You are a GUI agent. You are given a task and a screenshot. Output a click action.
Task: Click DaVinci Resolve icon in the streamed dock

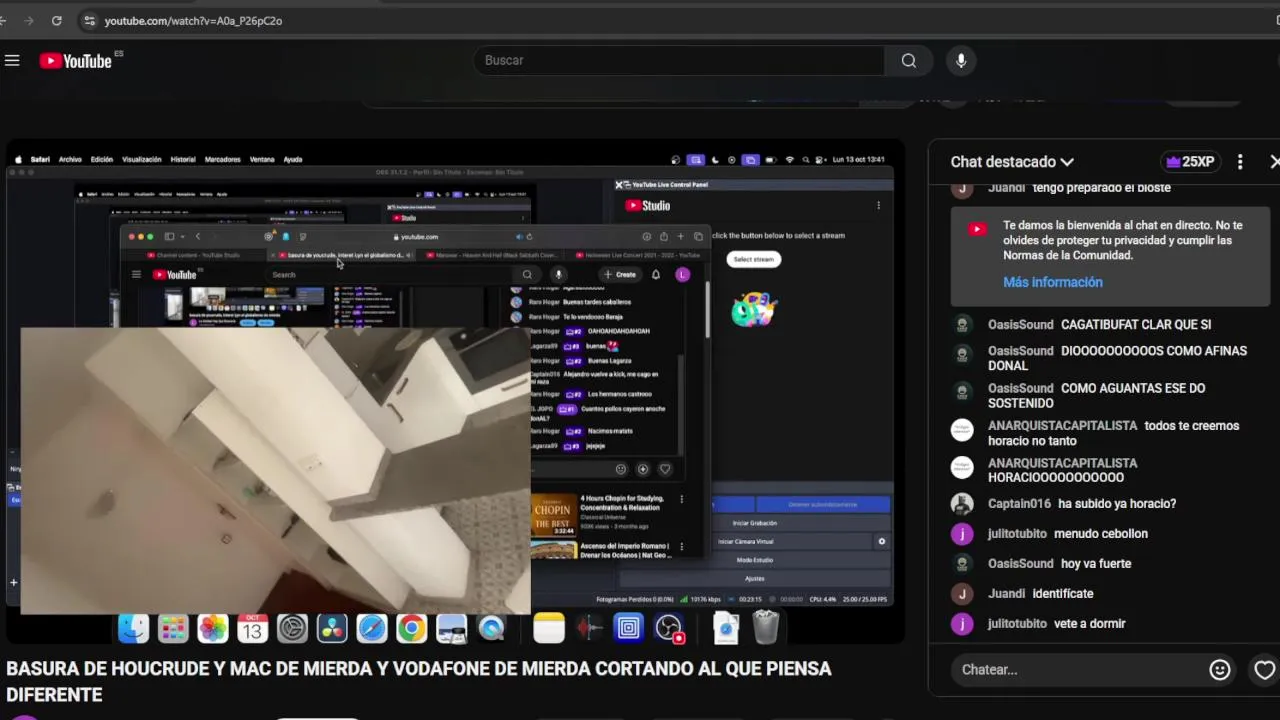[x=332, y=628]
